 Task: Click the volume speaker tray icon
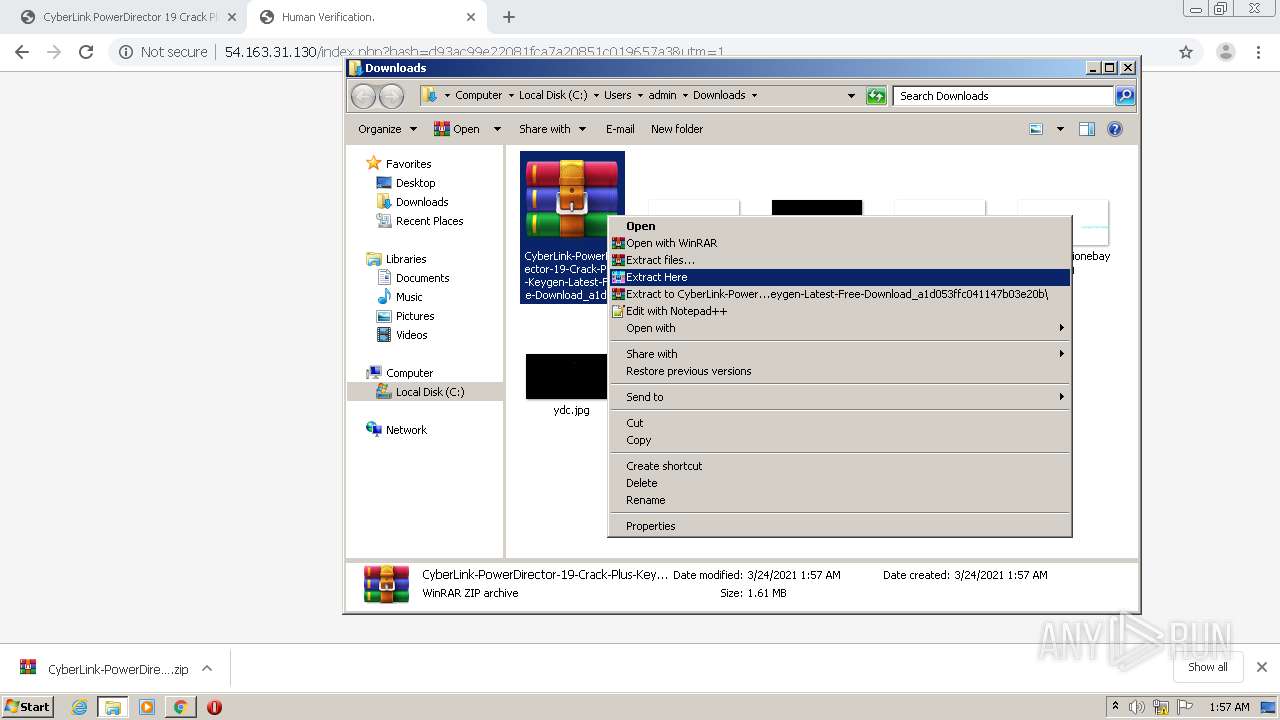tap(1139, 707)
